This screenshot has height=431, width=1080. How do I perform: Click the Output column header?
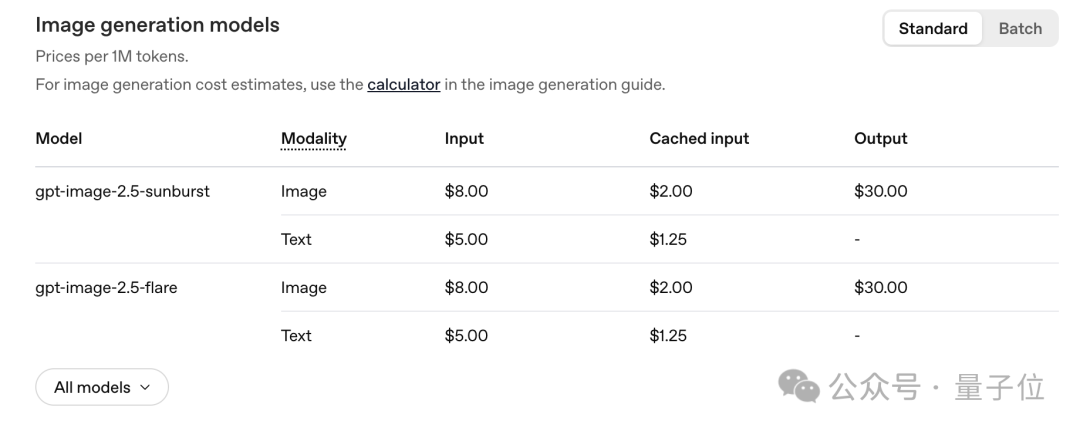(x=881, y=138)
